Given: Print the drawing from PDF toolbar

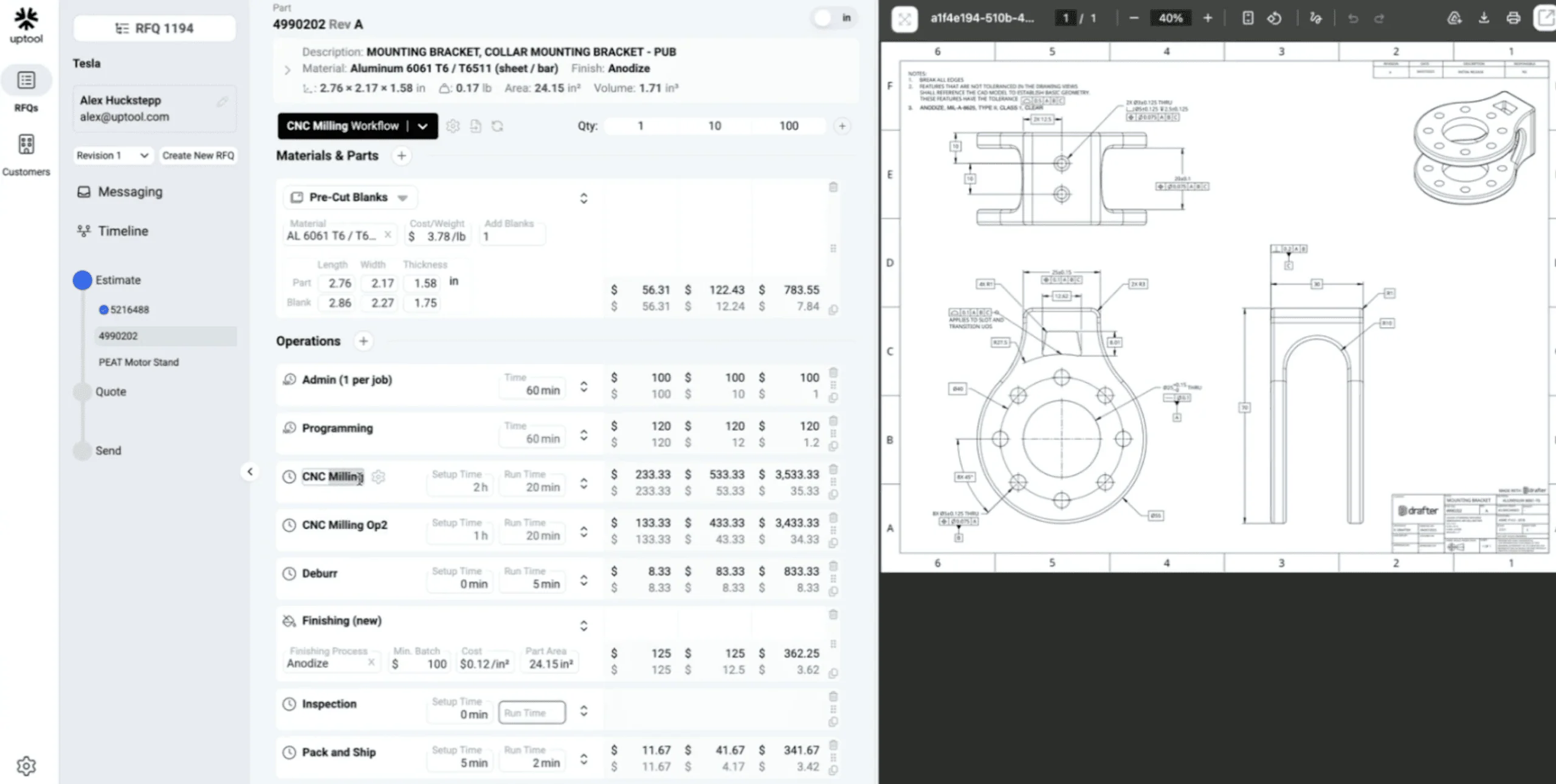Looking at the screenshot, I should (1513, 18).
